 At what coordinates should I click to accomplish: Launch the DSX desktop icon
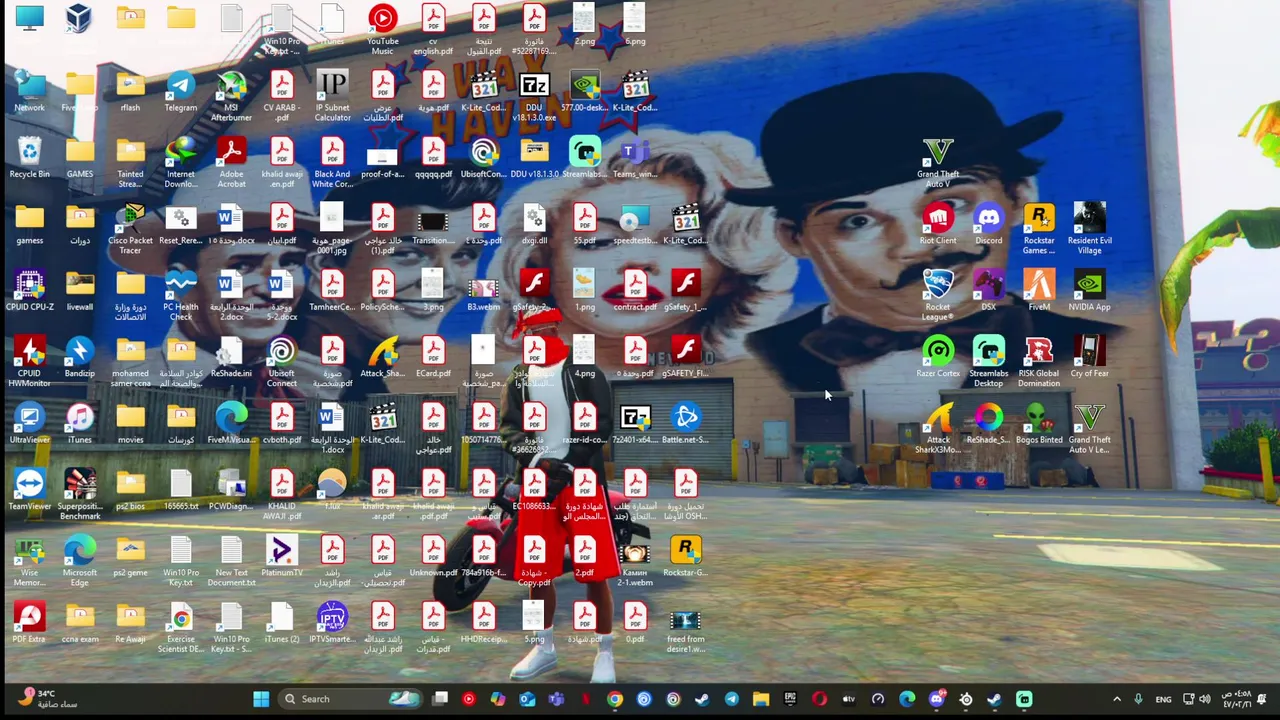pyautogui.click(x=988, y=291)
